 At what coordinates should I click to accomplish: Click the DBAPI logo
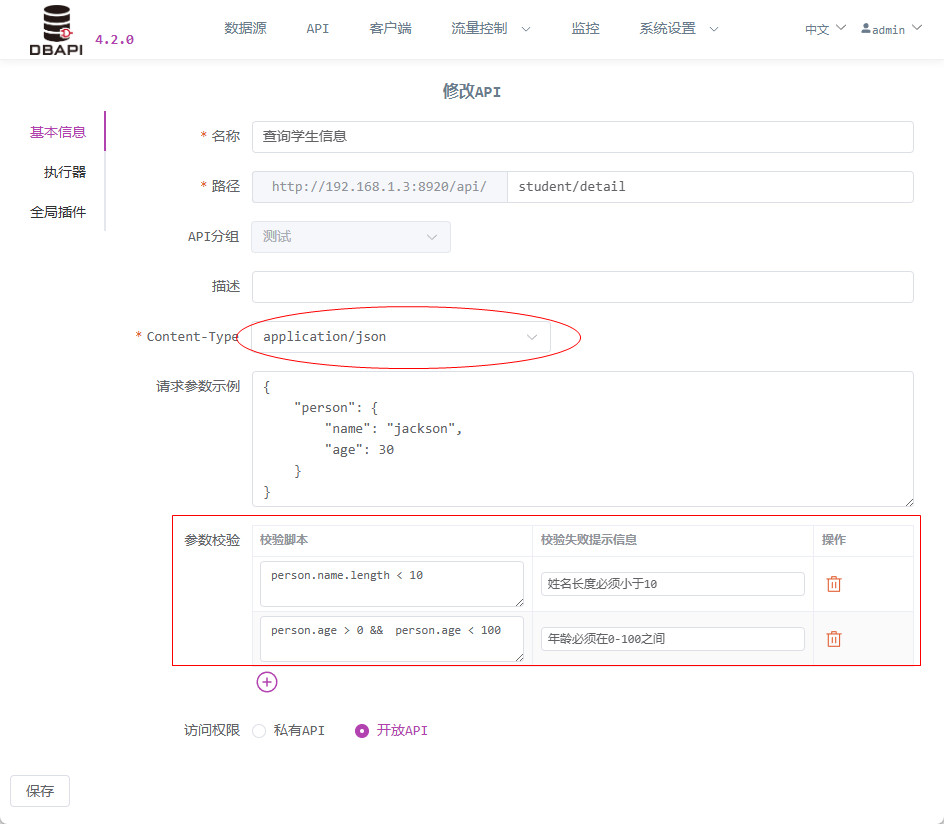(x=56, y=30)
